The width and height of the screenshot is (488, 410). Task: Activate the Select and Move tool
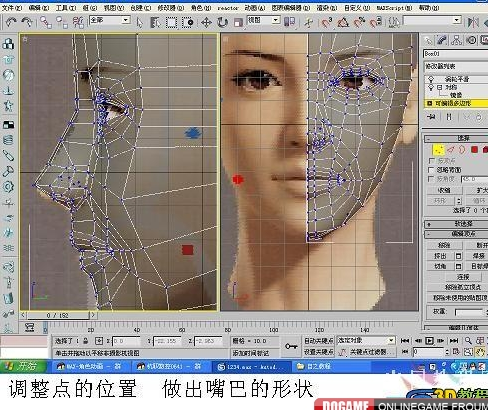[x=206, y=23]
